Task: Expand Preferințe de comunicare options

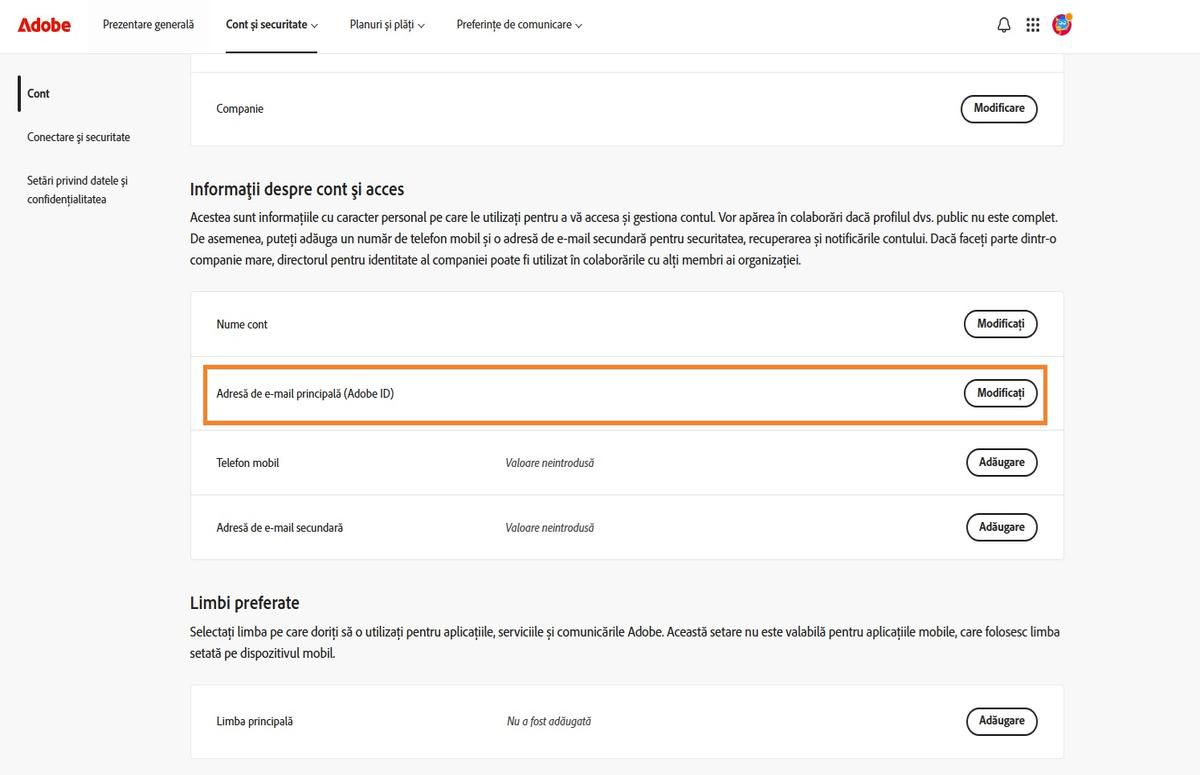Action: click(x=519, y=25)
